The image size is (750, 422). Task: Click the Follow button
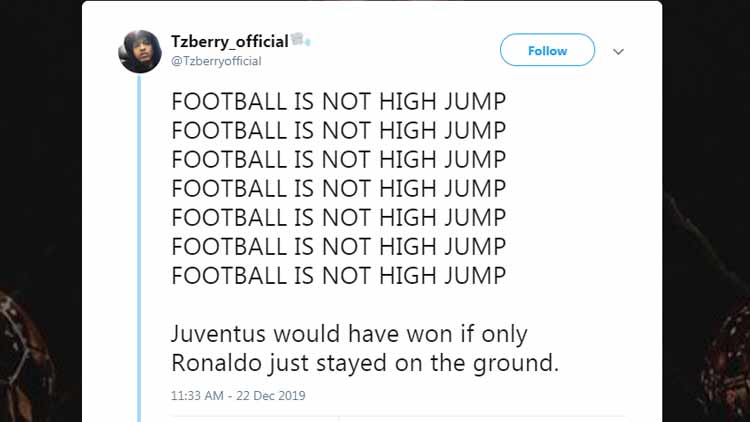tap(547, 50)
